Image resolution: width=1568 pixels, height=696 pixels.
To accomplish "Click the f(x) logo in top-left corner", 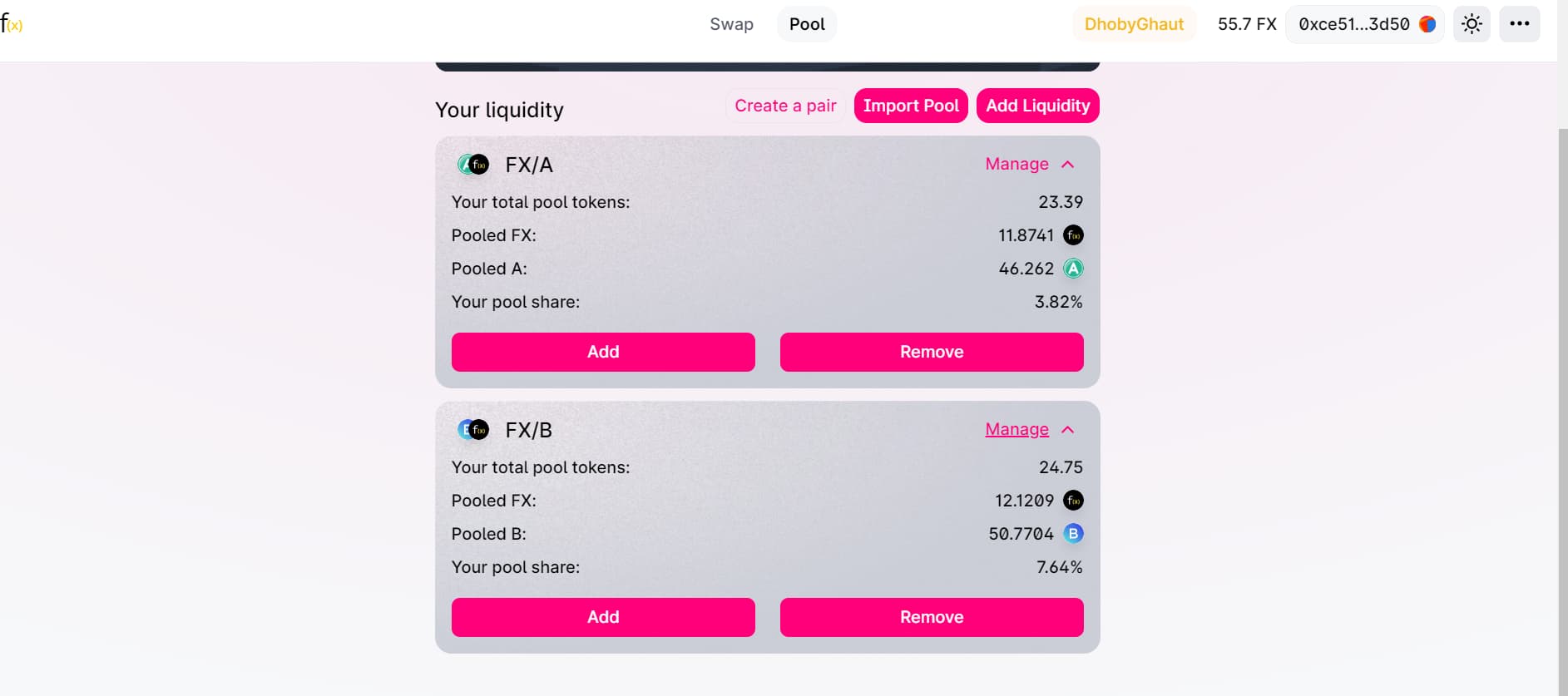I will click(x=12, y=24).
